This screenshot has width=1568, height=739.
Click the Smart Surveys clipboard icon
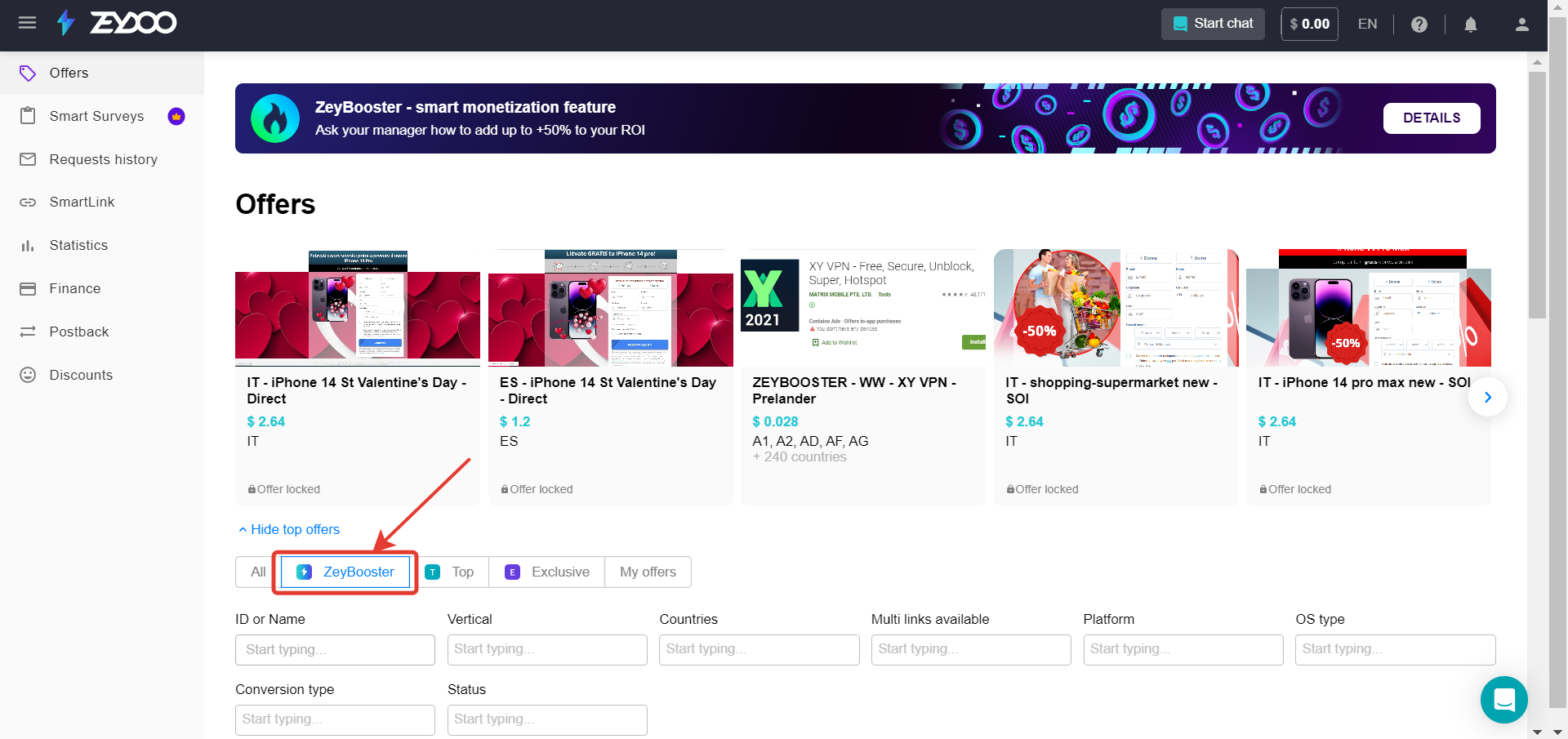28,116
